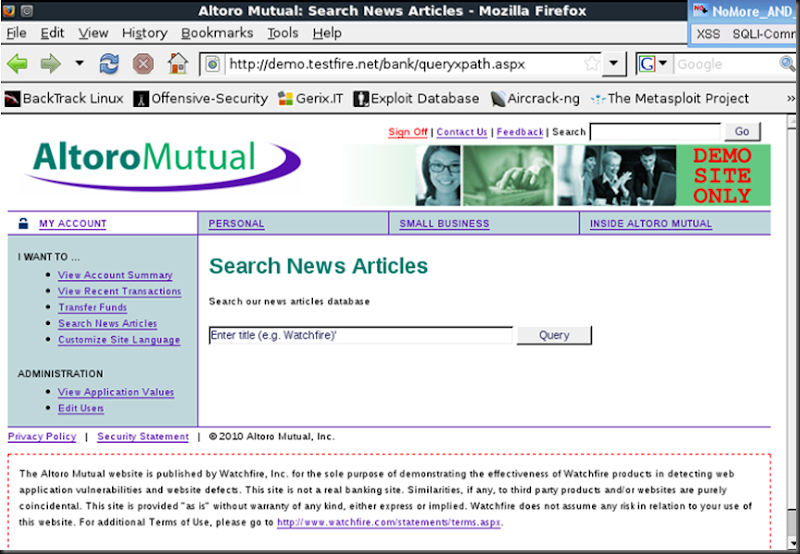Open Gerix.IT bookmark

coord(311,98)
